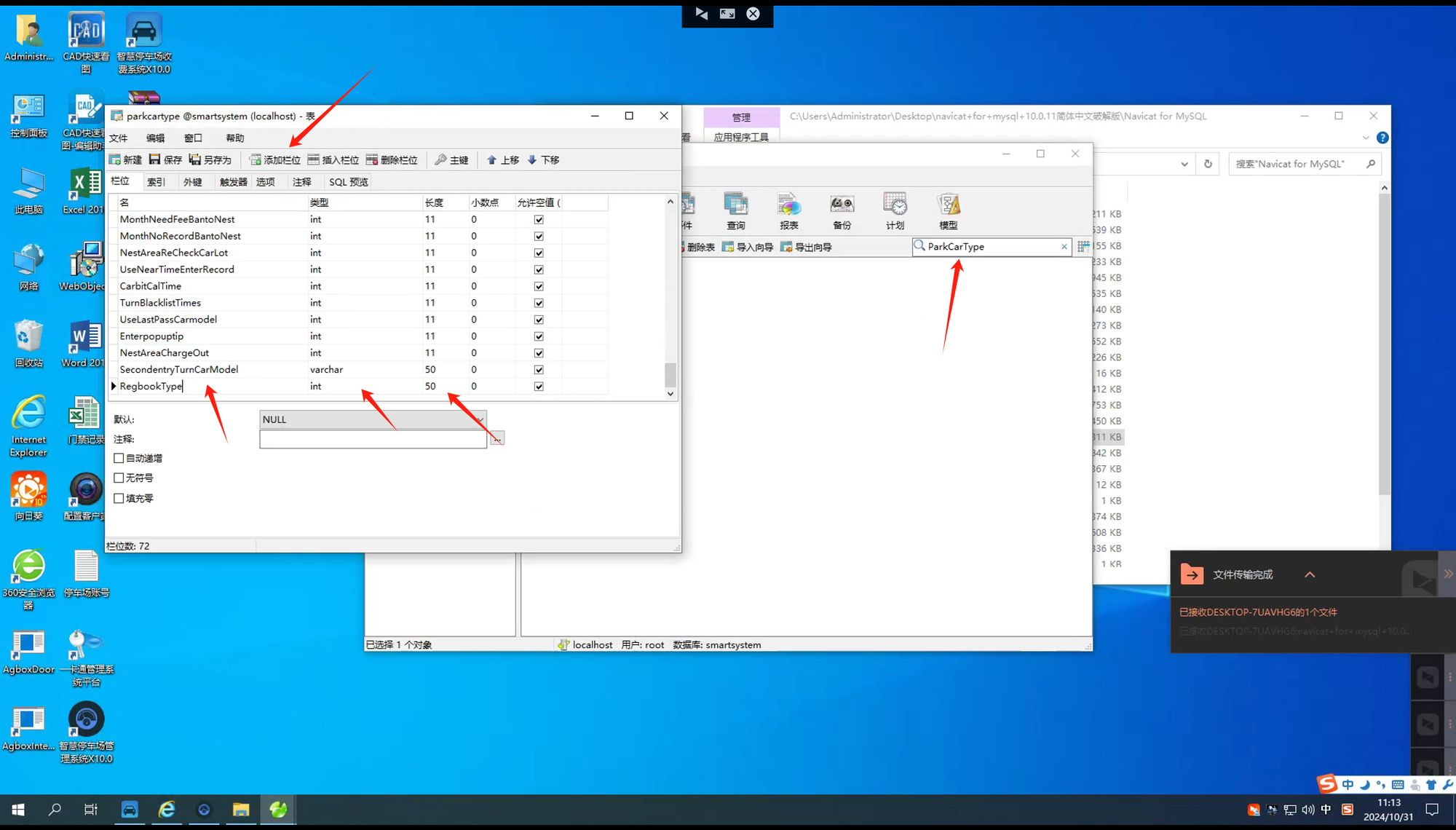Click 添加栏位 to add a field

coord(275,159)
